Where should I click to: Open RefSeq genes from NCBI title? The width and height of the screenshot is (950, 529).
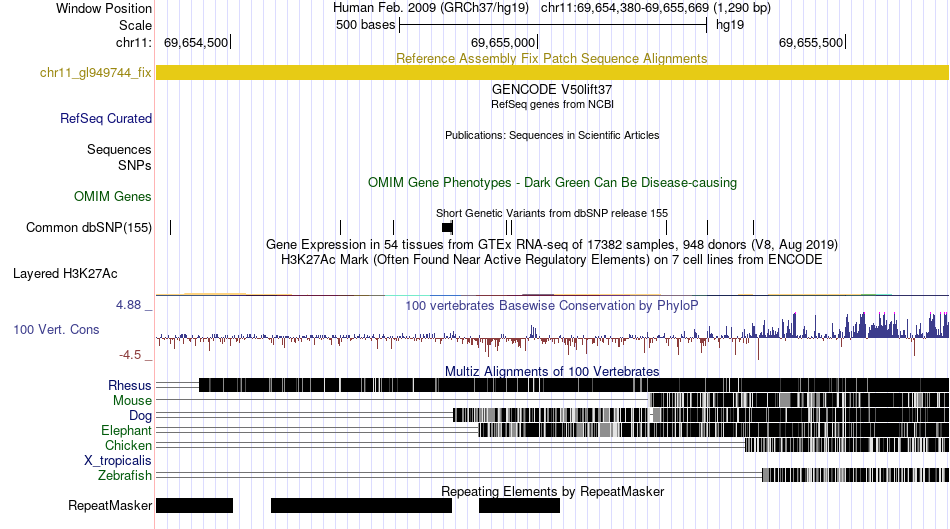[552, 104]
